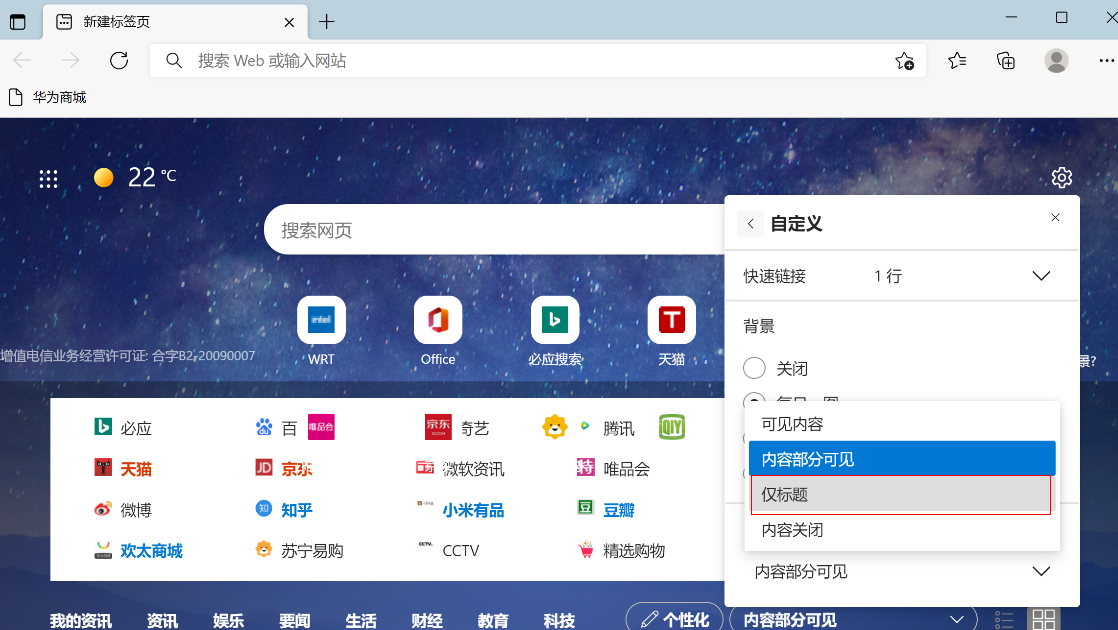Click the 个性化 button
Image resolution: width=1118 pixels, height=630 pixels.
pos(673,619)
